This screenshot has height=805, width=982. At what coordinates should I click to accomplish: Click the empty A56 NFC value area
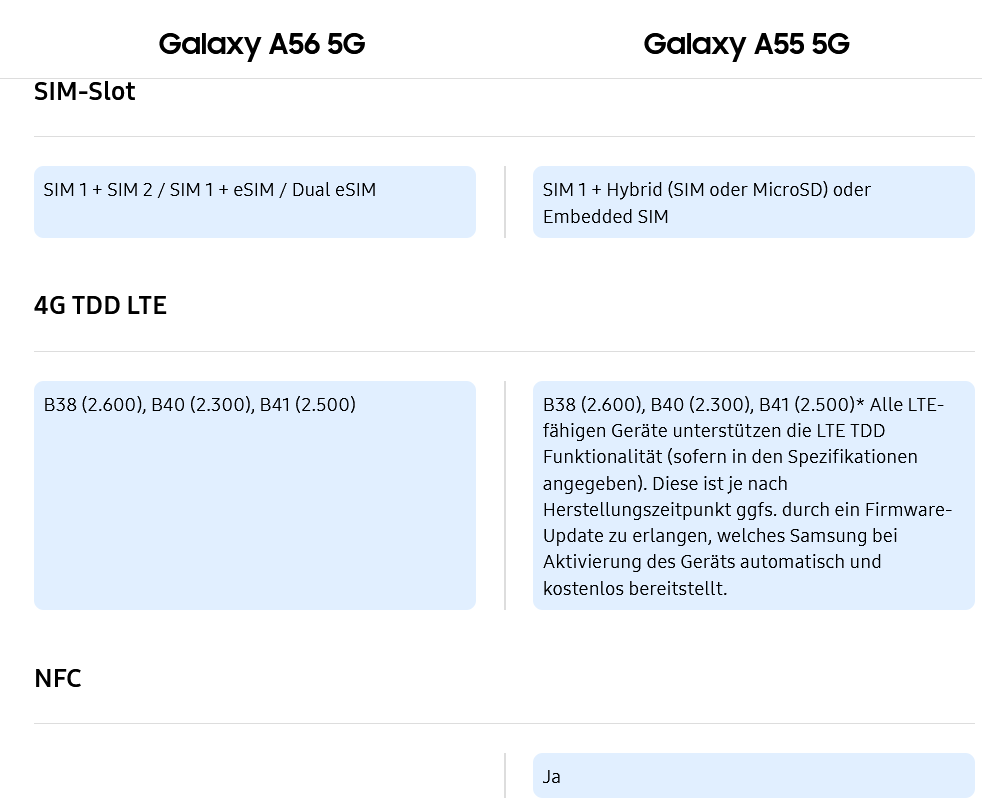[x=254, y=776]
